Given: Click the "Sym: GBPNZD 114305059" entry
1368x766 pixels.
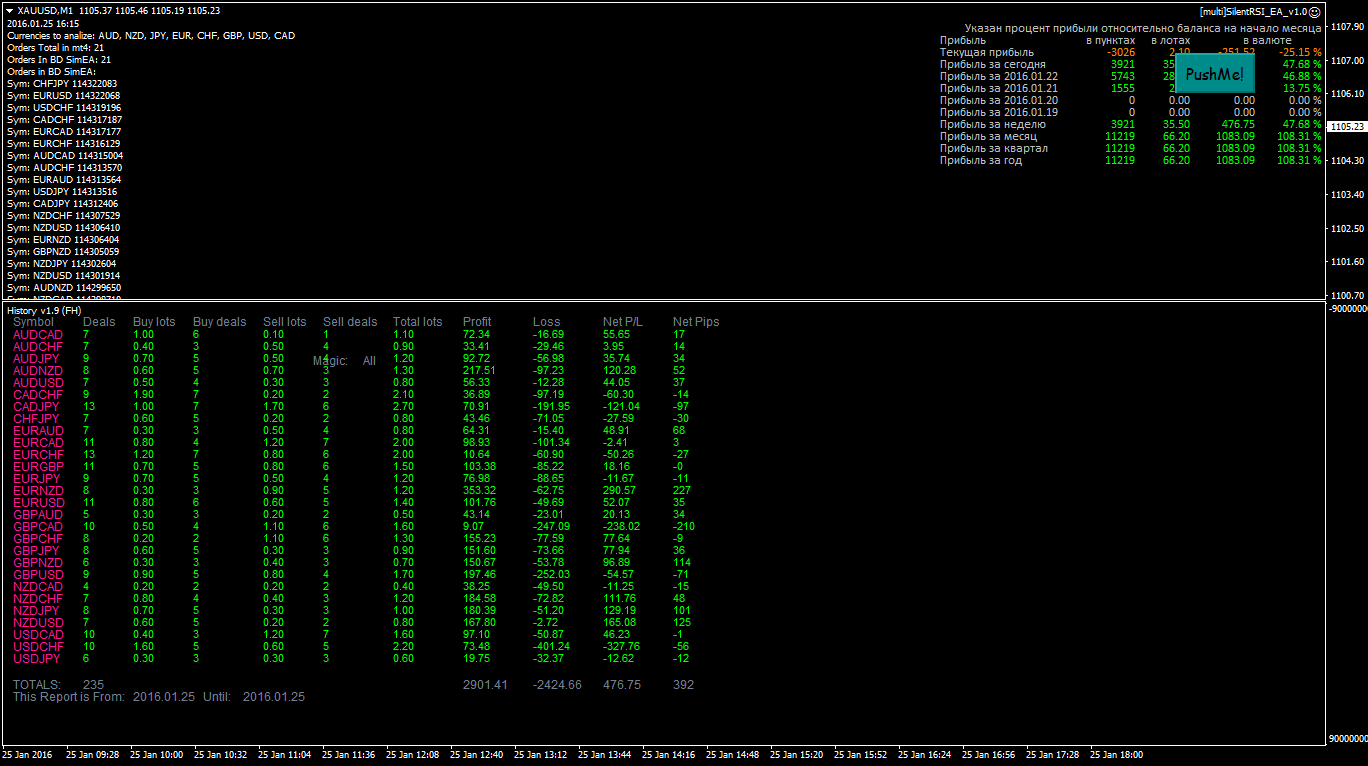Looking at the screenshot, I should 63,252.
